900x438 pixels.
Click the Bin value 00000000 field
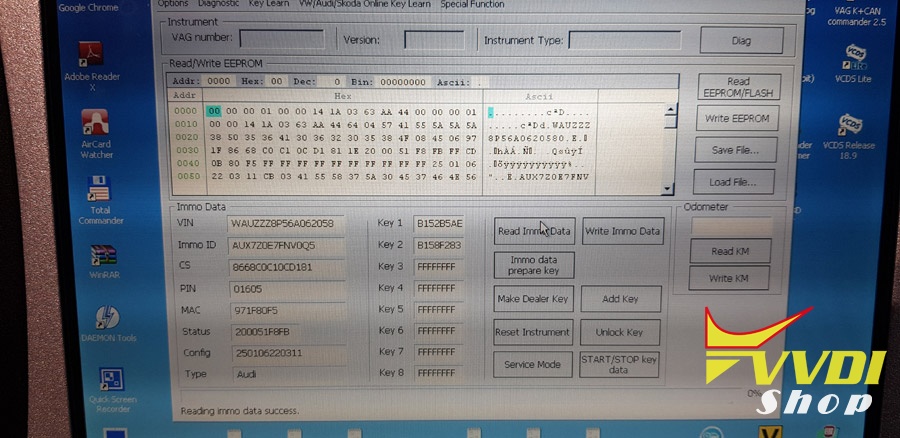click(x=402, y=82)
